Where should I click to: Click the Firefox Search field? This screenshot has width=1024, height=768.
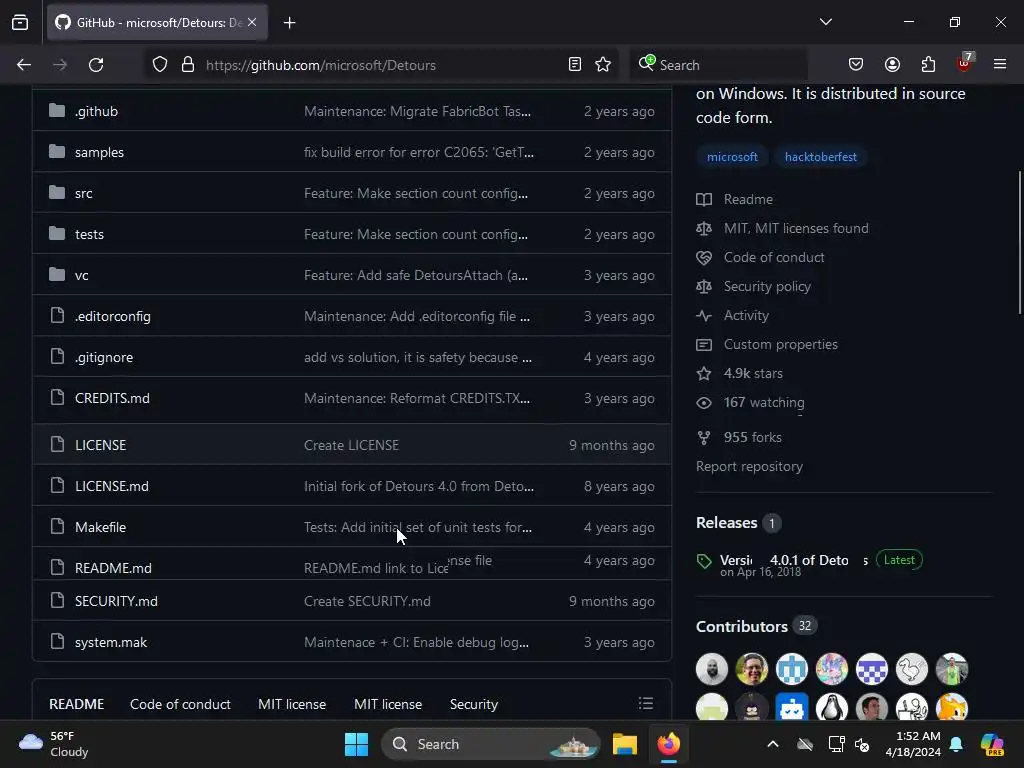click(x=718, y=65)
